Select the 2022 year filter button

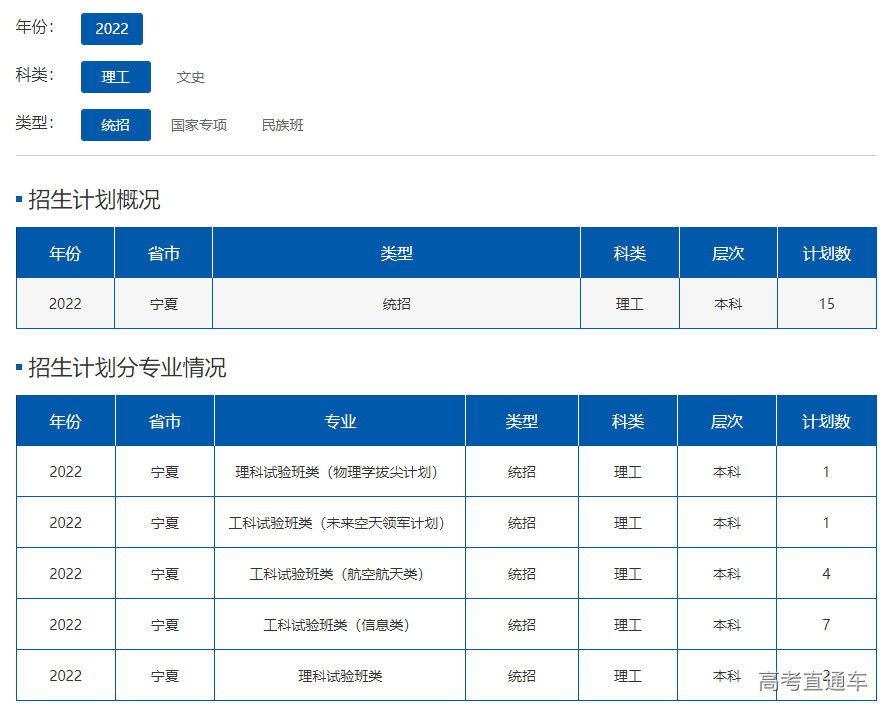[112, 29]
